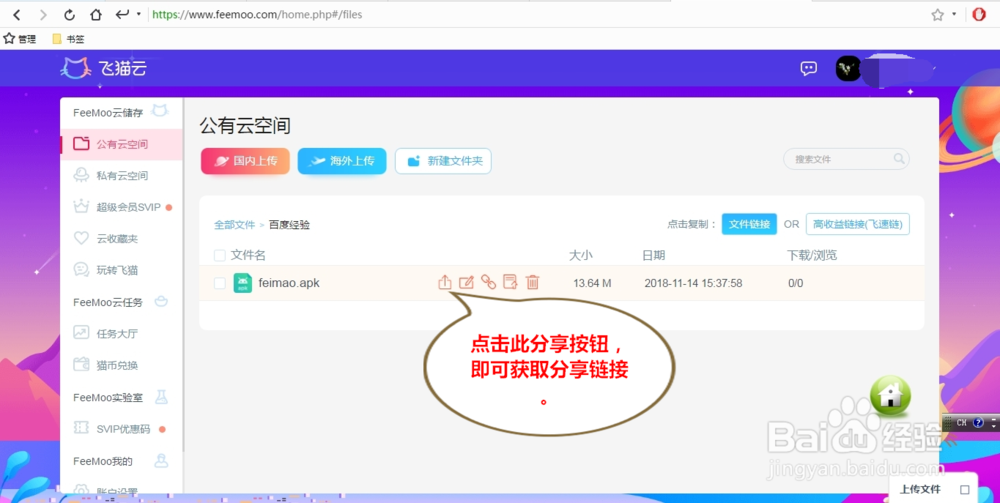Open dropdown arrow beside bookmark star

(954, 14)
